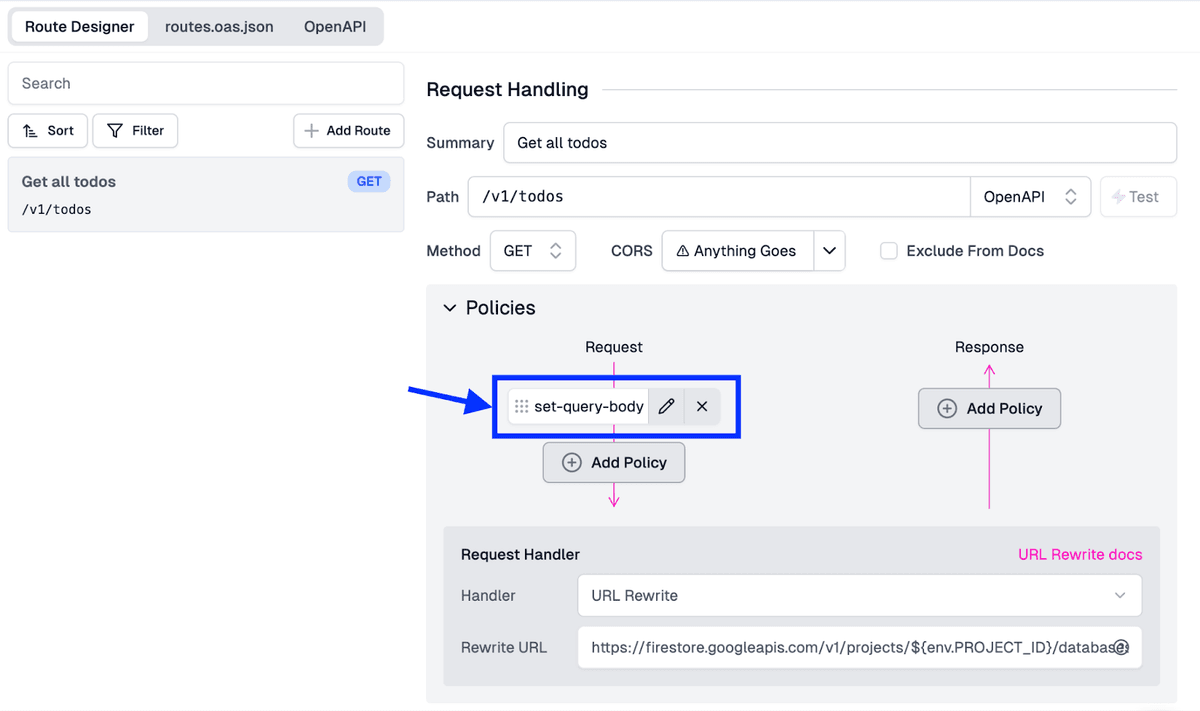Image resolution: width=1200 pixels, height=711 pixels.
Task: Switch to the OpenAPI tab
Action: pos(335,27)
